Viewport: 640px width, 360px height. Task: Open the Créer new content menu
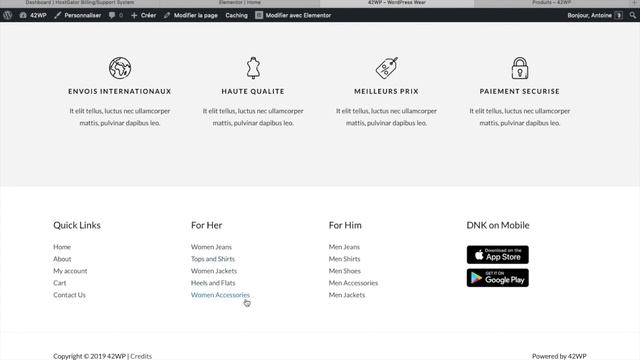coord(143,15)
